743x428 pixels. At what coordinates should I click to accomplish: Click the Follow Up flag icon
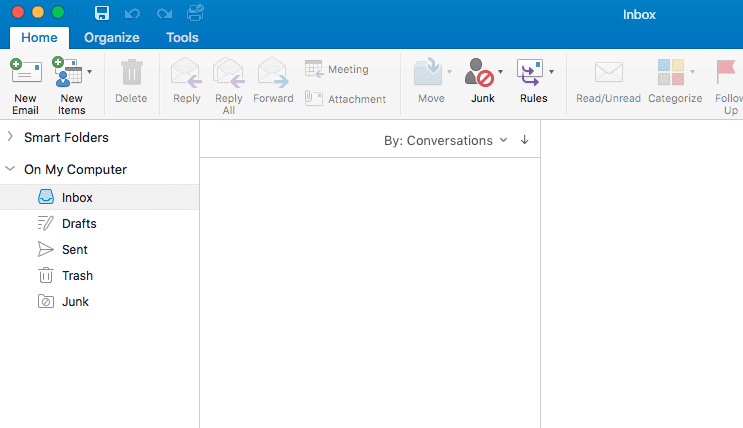(x=726, y=73)
